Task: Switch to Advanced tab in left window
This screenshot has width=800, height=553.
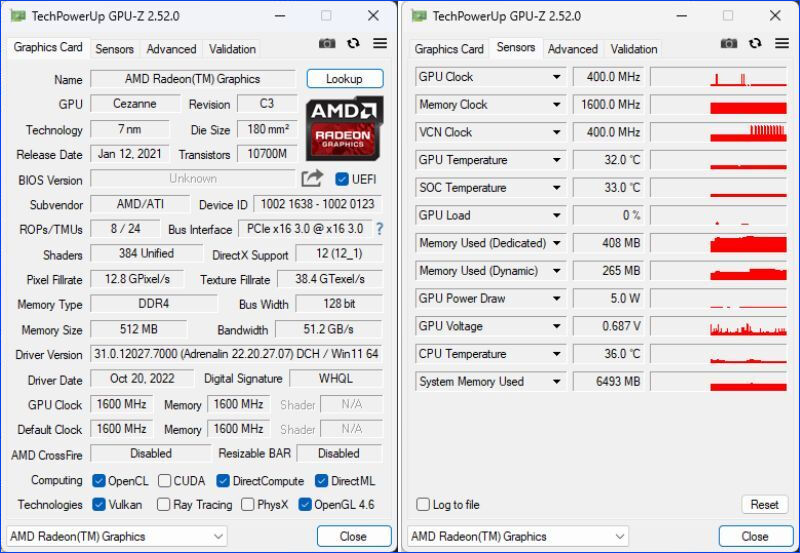Action: (x=171, y=49)
